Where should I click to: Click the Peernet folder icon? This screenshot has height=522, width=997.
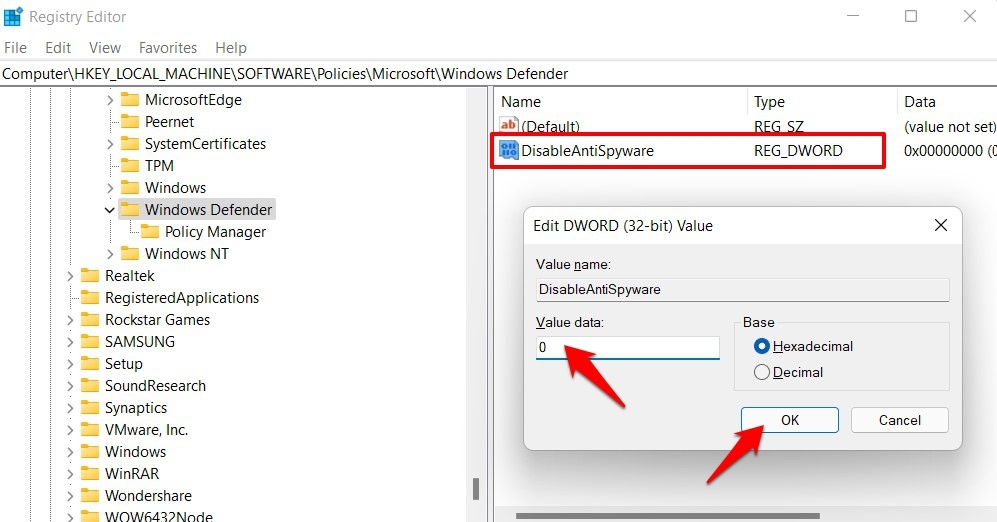[130, 122]
